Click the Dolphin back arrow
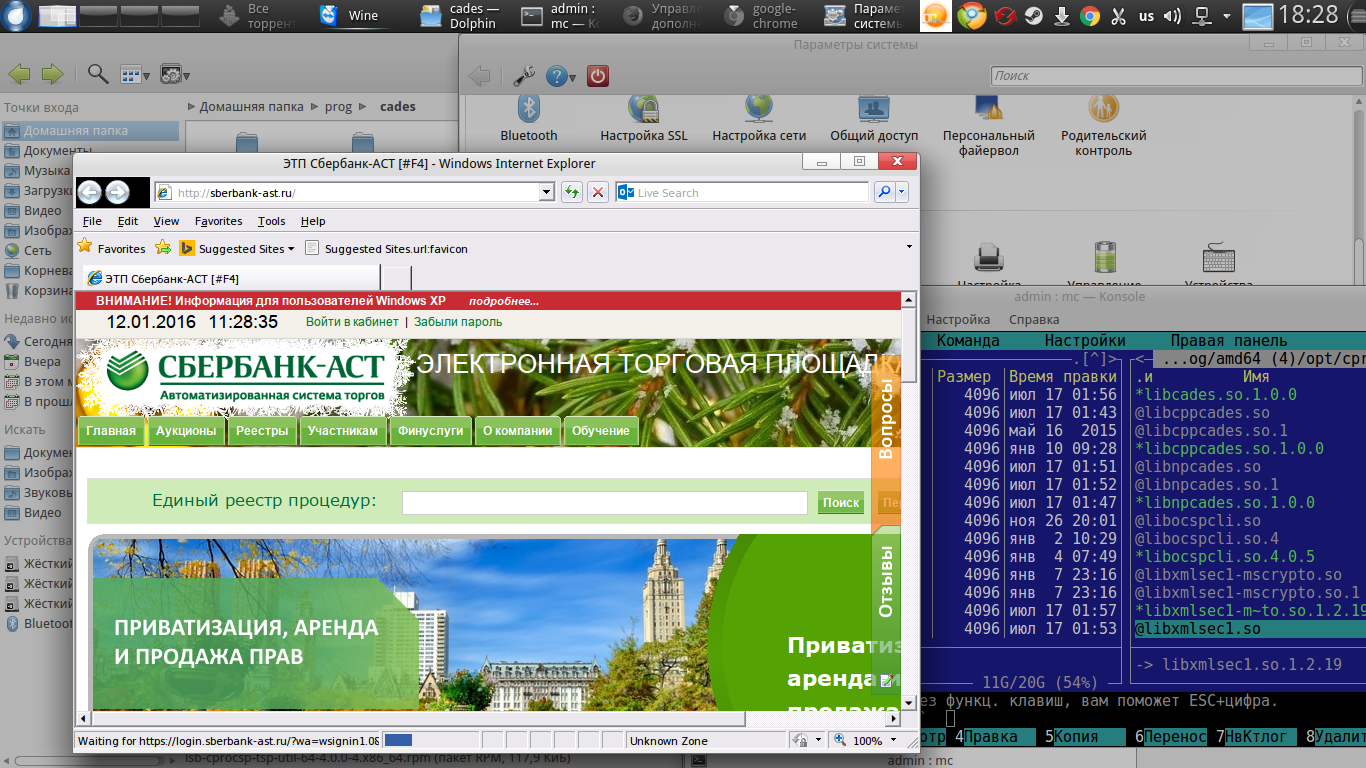 tap(19, 73)
